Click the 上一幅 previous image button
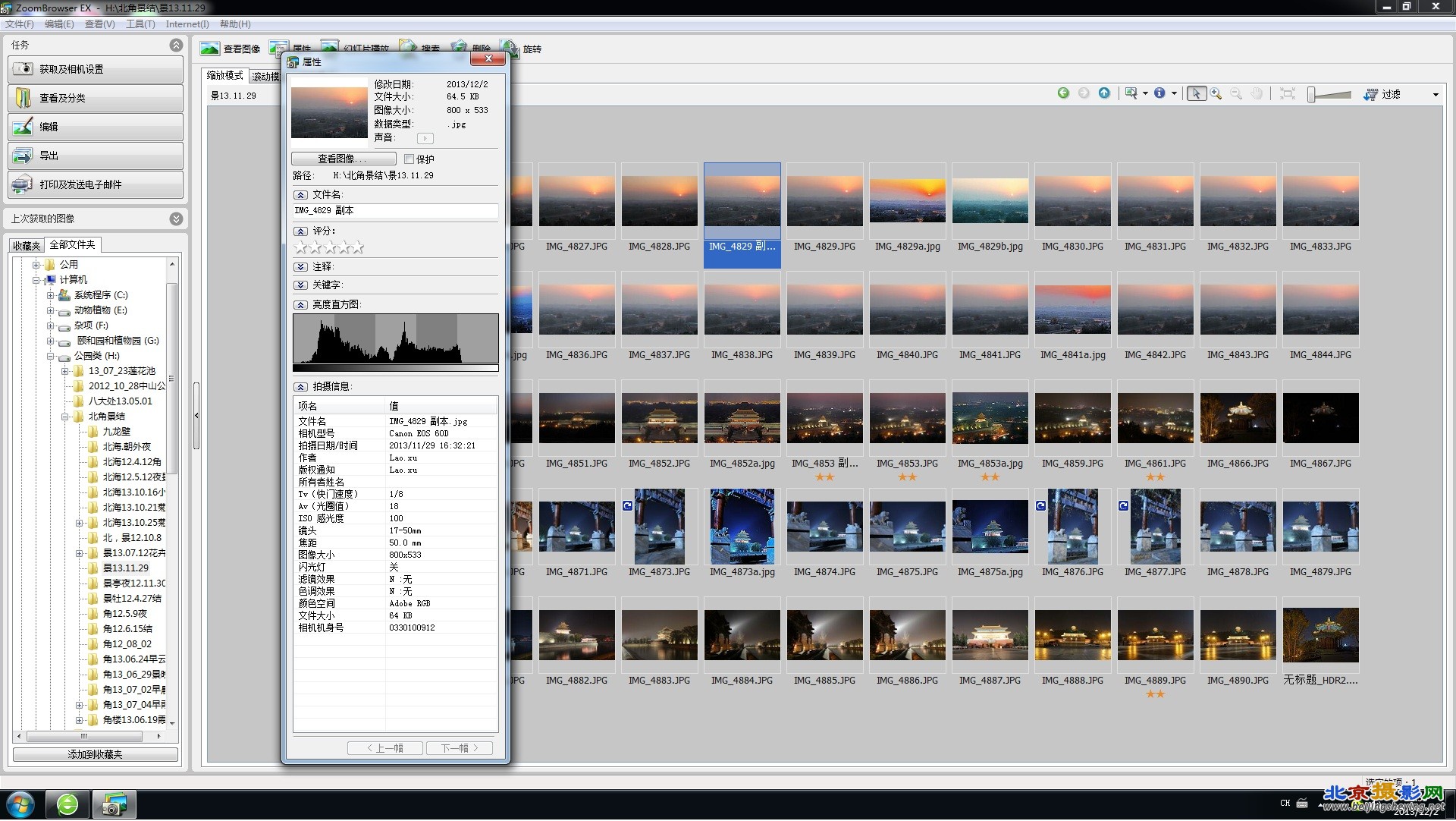 384,748
